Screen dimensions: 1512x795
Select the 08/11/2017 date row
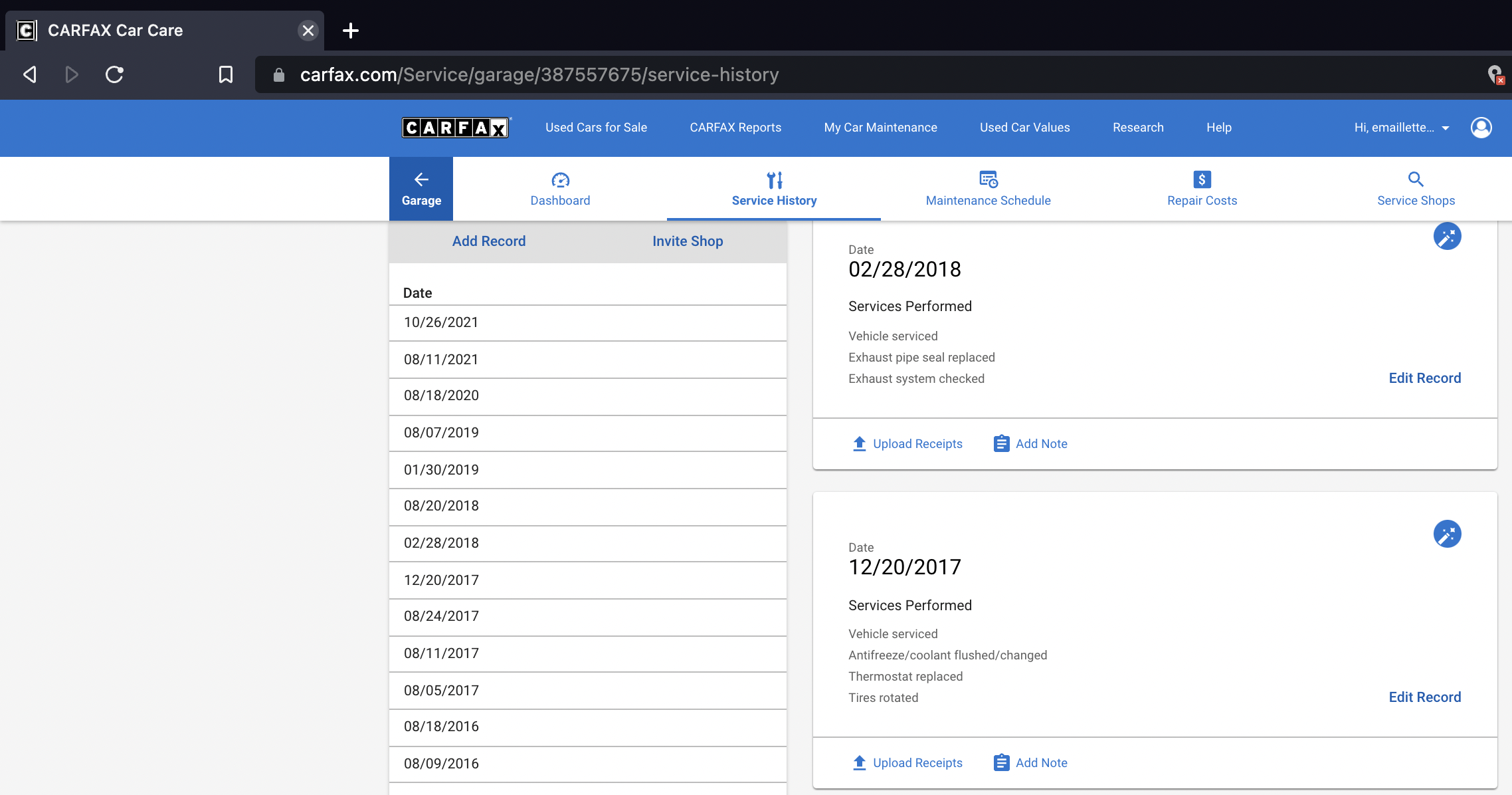click(588, 654)
